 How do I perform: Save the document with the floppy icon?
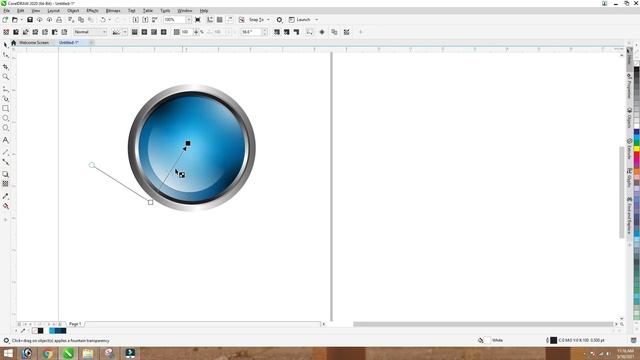(x=30, y=20)
